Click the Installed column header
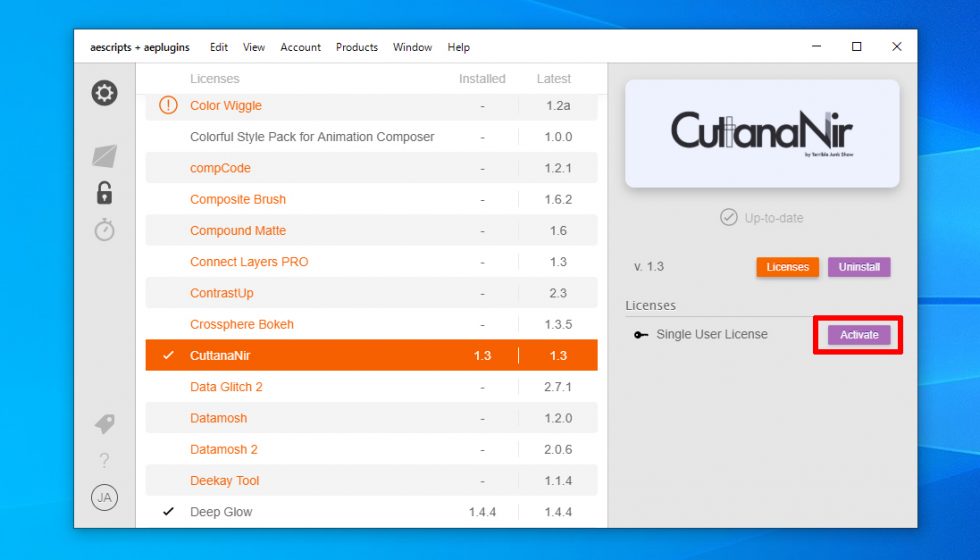980x560 pixels. pos(482,79)
